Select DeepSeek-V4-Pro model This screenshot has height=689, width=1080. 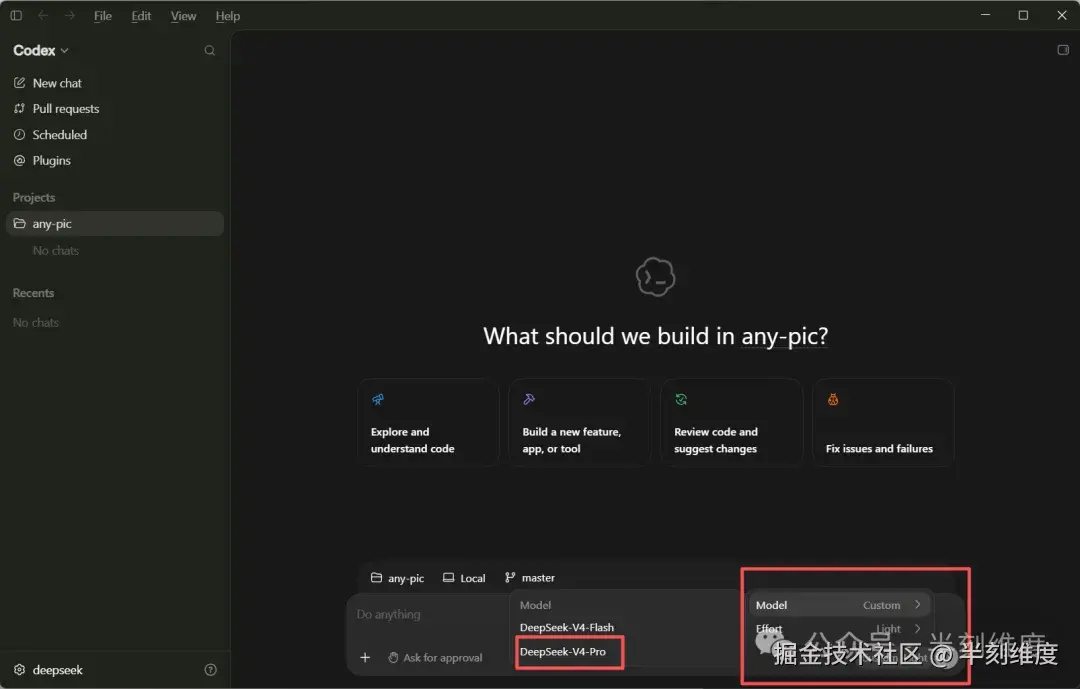coord(563,652)
